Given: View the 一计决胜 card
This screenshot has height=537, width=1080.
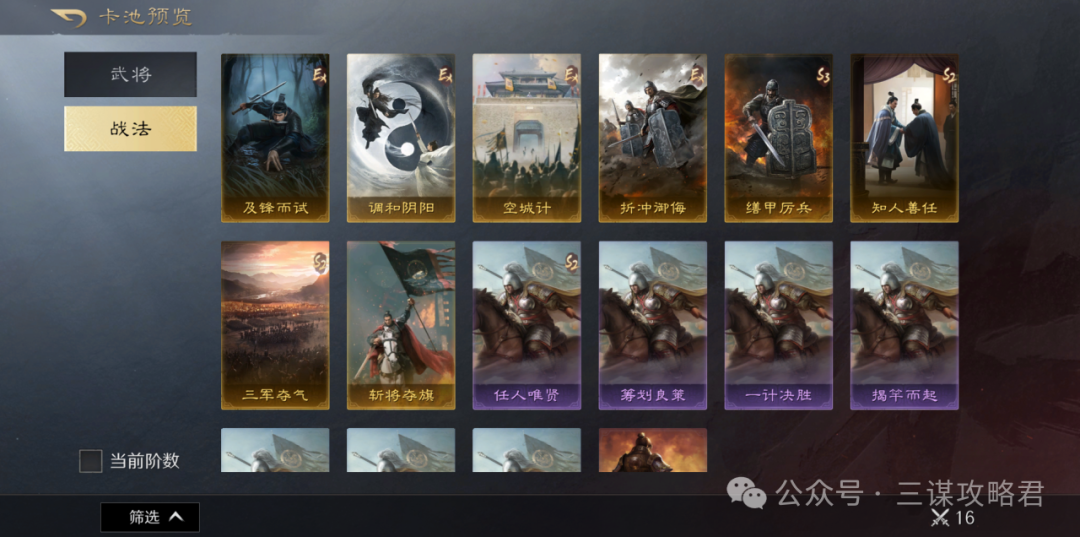Looking at the screenshot, I should coord(778,326).
